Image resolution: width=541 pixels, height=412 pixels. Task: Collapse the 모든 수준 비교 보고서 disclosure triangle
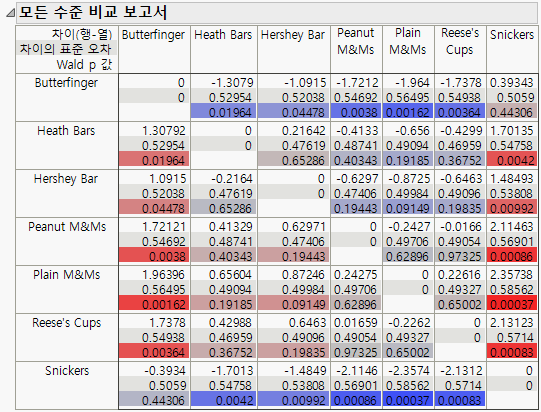tap(10, 13)
